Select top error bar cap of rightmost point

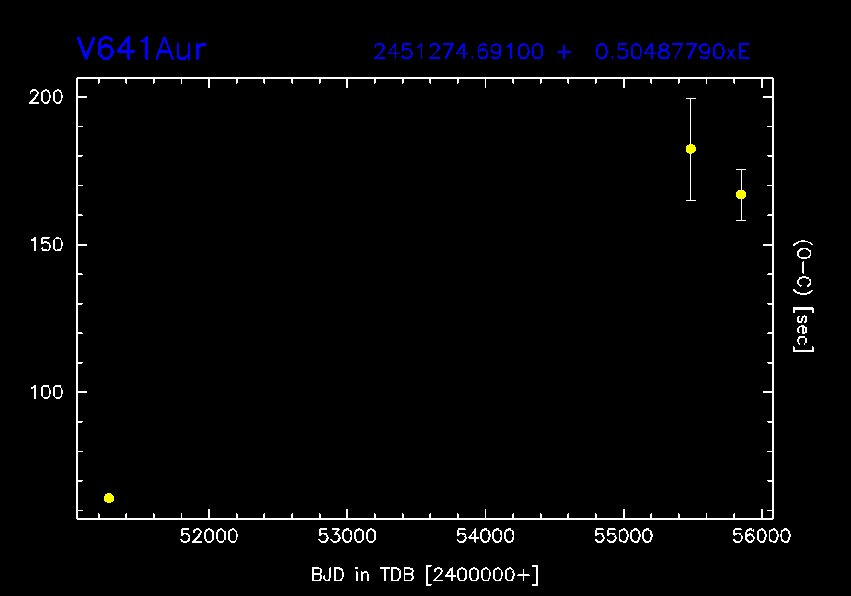click(x=741, y=170)
